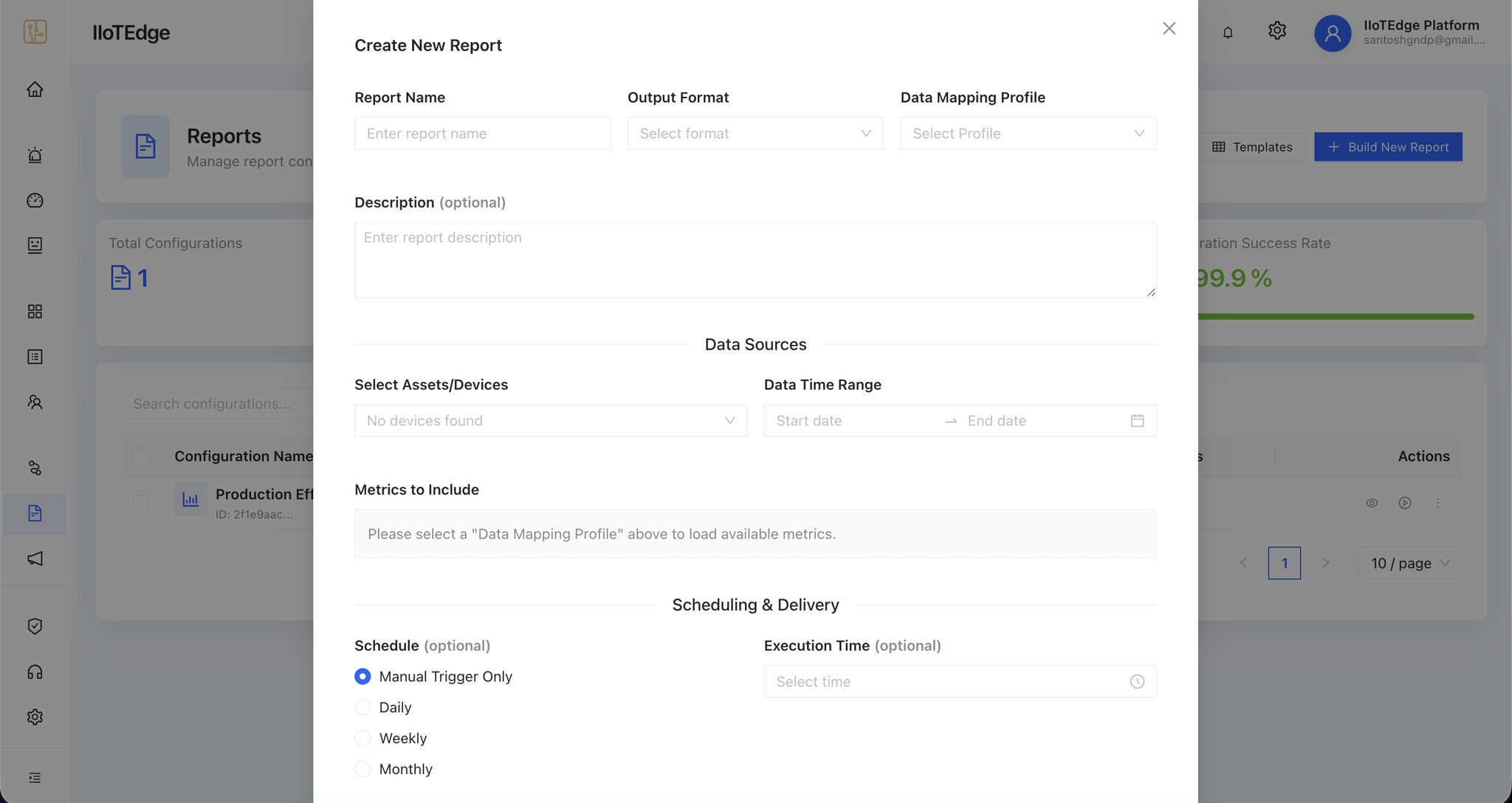Screen dimensions: 1512x803
Task: Open the Home icon in sidebar
Action: coord(35,89)
